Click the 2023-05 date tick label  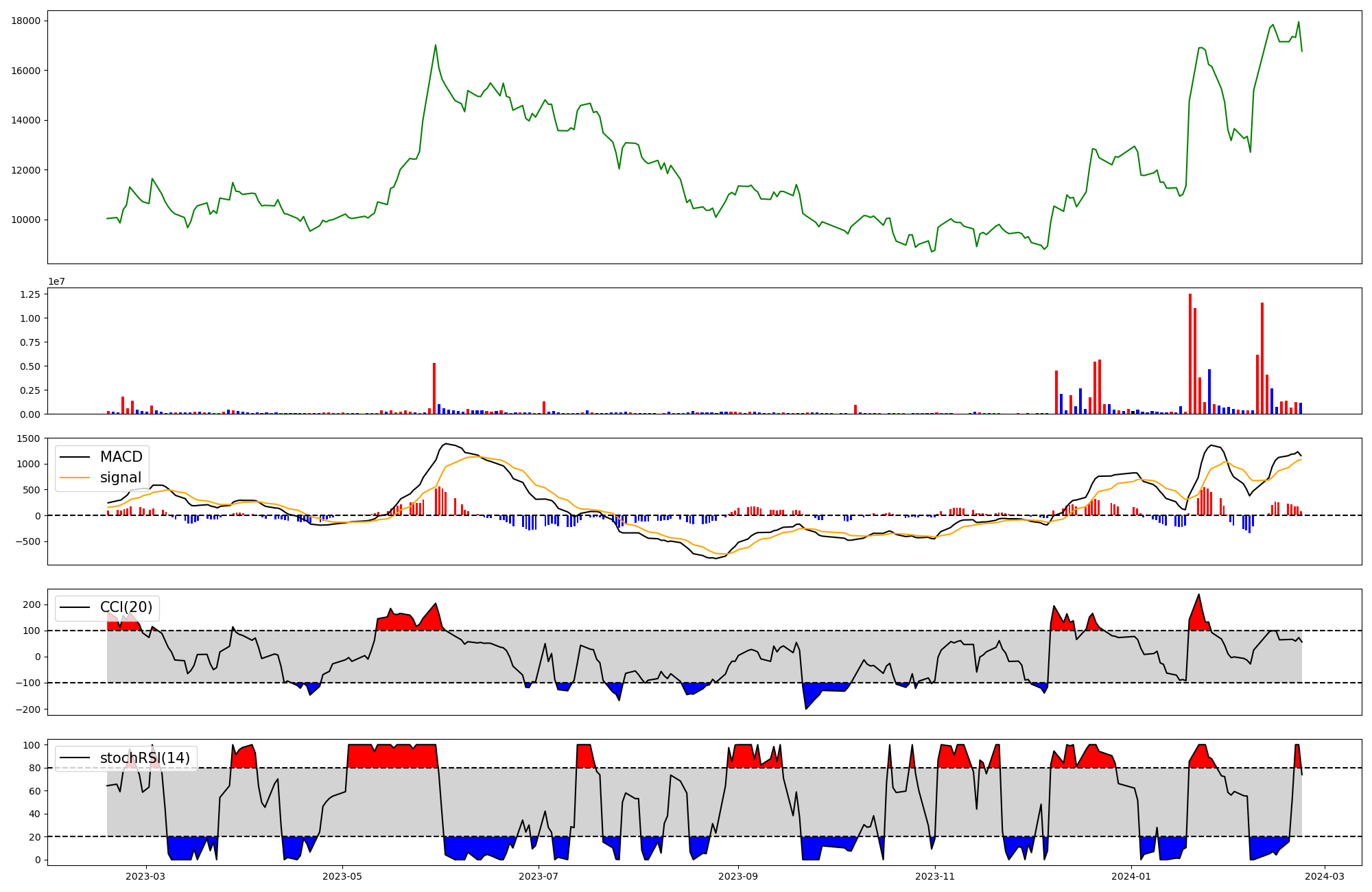(342, 876)
